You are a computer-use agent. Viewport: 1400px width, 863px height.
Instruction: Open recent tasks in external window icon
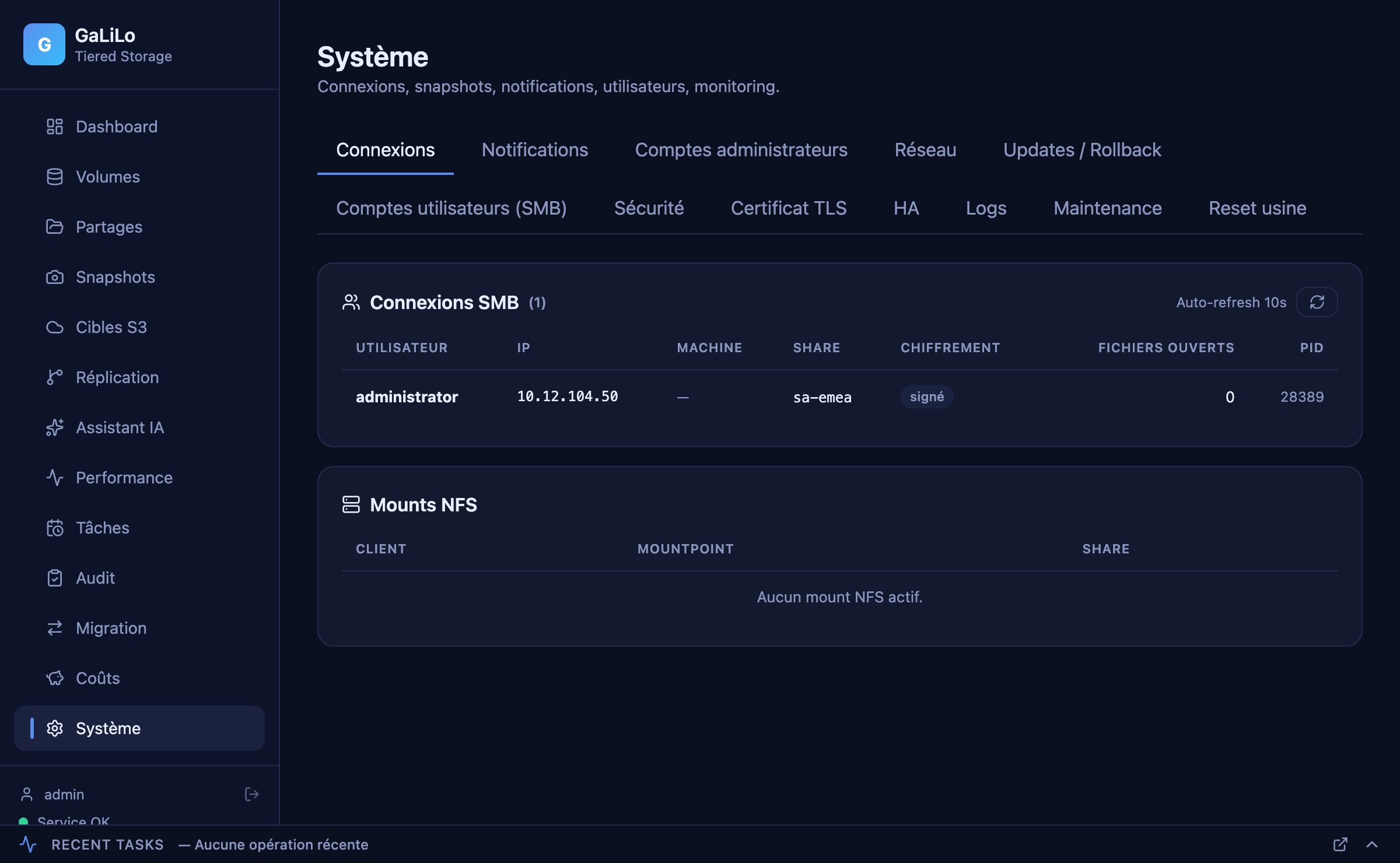click(1340, 844)
